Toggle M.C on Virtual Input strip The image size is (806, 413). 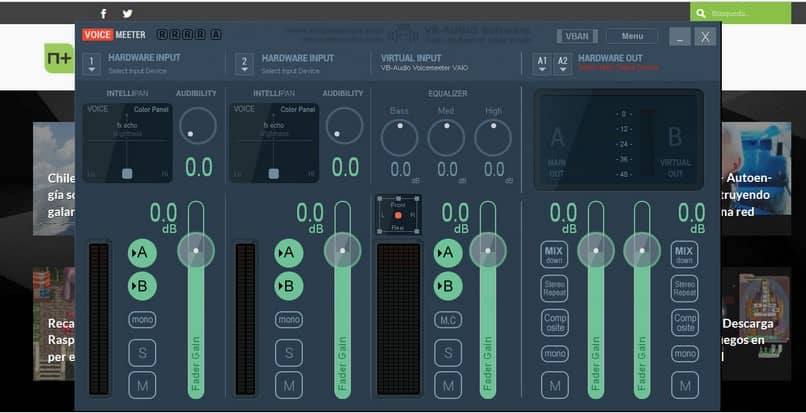[x=448, y=320]
